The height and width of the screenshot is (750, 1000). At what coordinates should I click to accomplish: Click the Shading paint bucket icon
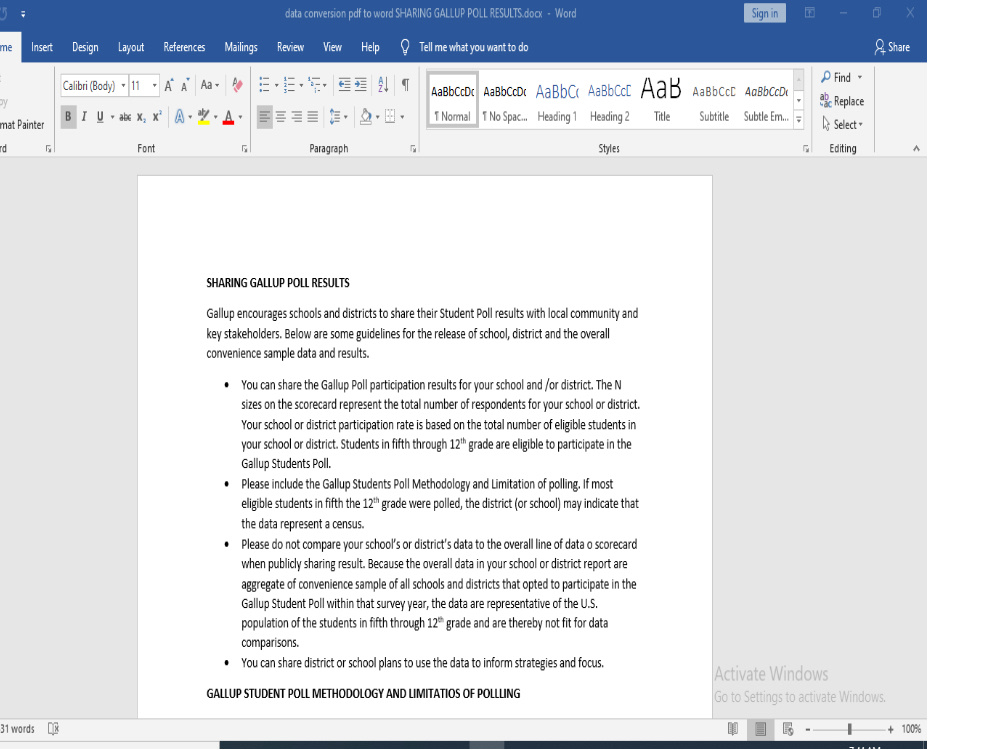[365, 117]
